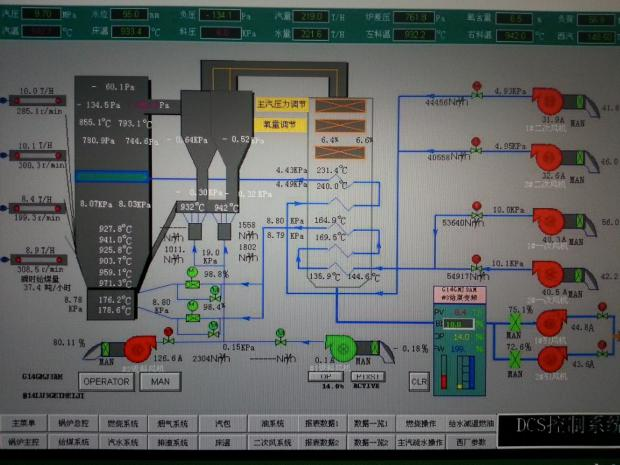Switch to the 烟气系统 page

point(173,423)
